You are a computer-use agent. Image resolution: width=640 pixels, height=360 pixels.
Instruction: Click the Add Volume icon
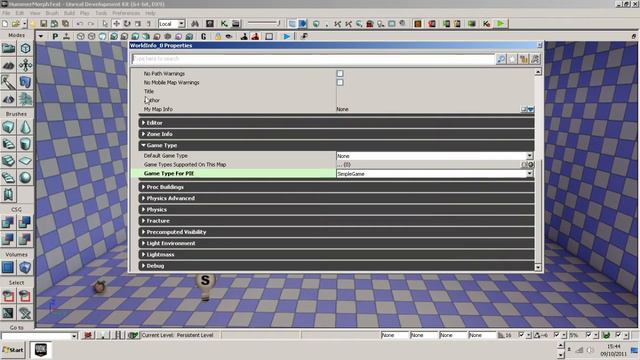25,267
